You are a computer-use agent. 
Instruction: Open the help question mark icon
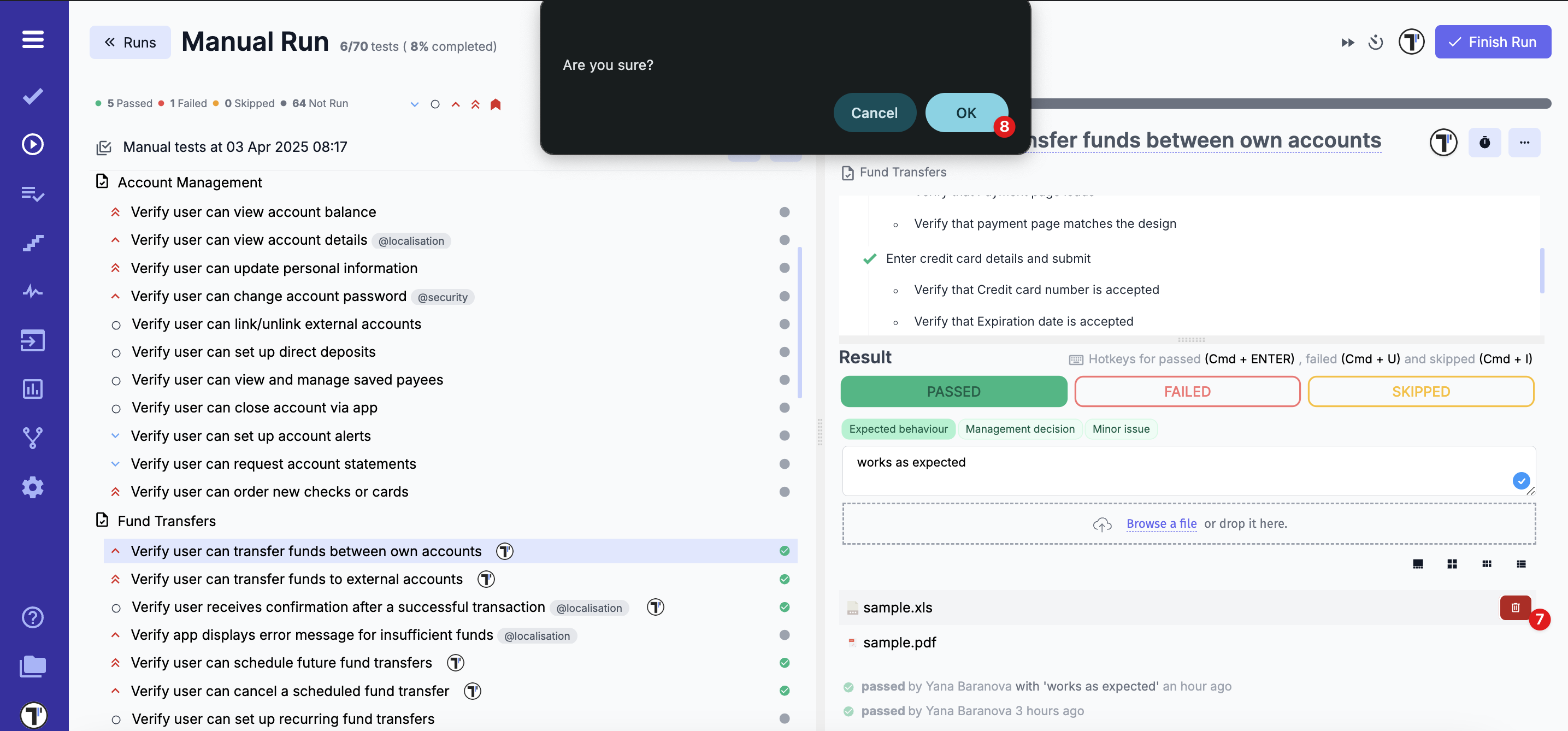33,617
